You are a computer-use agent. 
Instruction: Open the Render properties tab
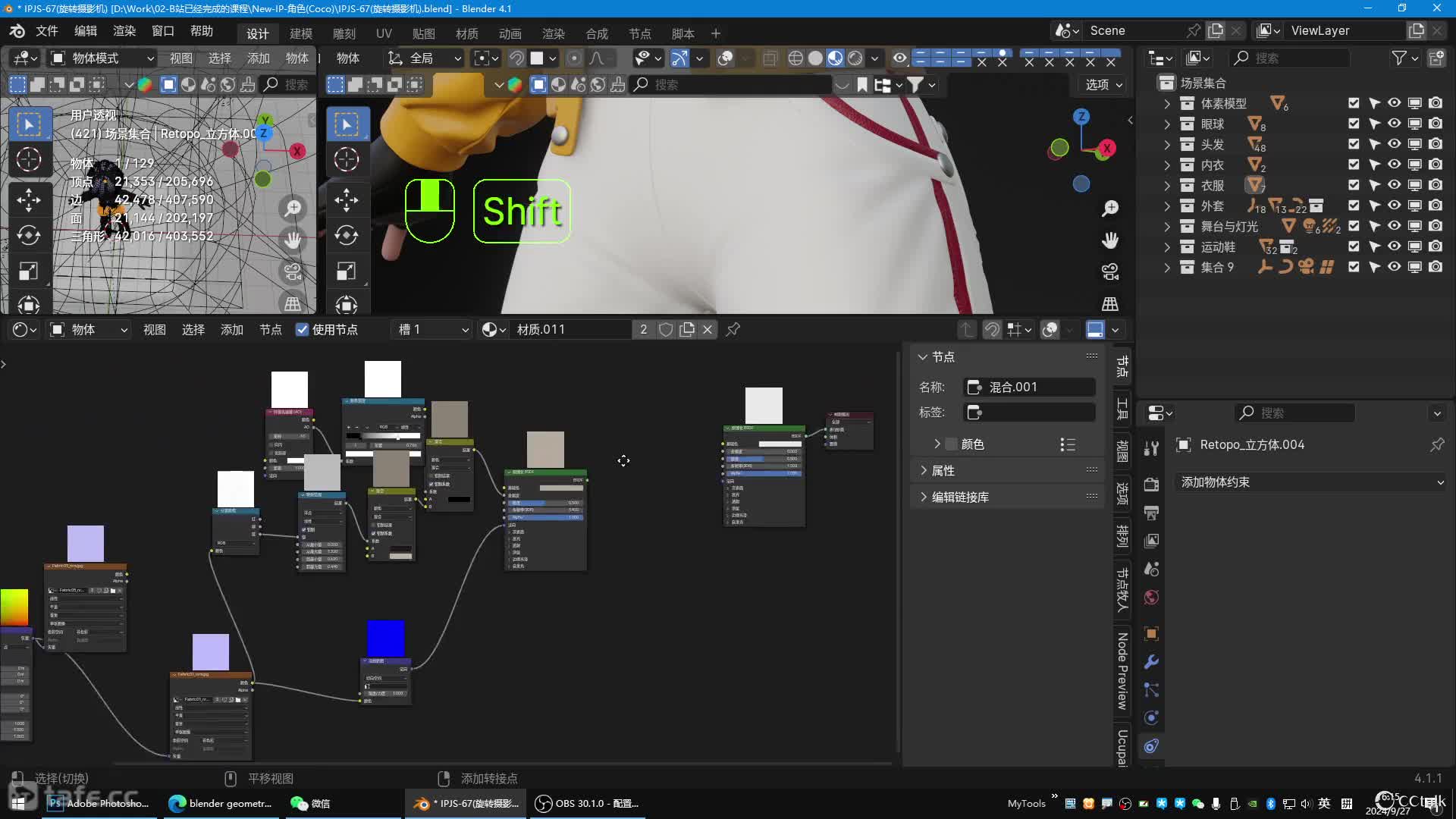point(1151,484)
